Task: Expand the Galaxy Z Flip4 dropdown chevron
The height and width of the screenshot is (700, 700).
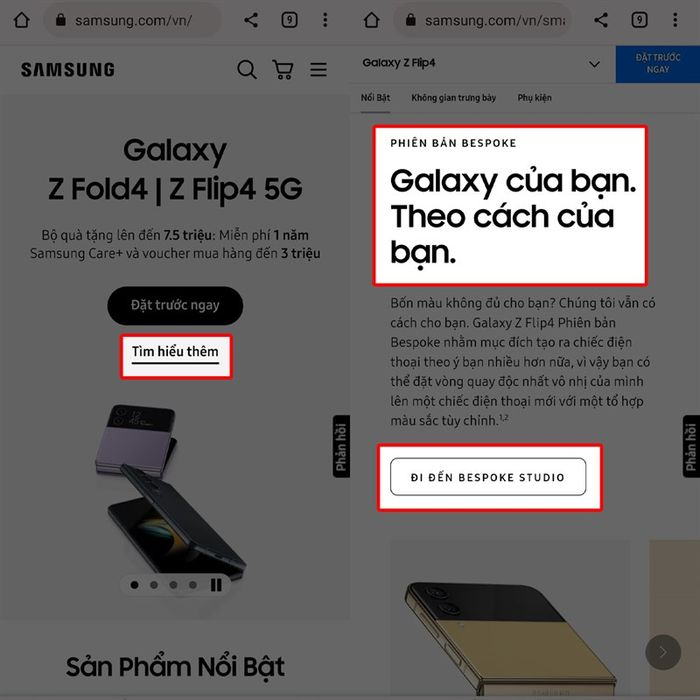Action: coord(594,64)
